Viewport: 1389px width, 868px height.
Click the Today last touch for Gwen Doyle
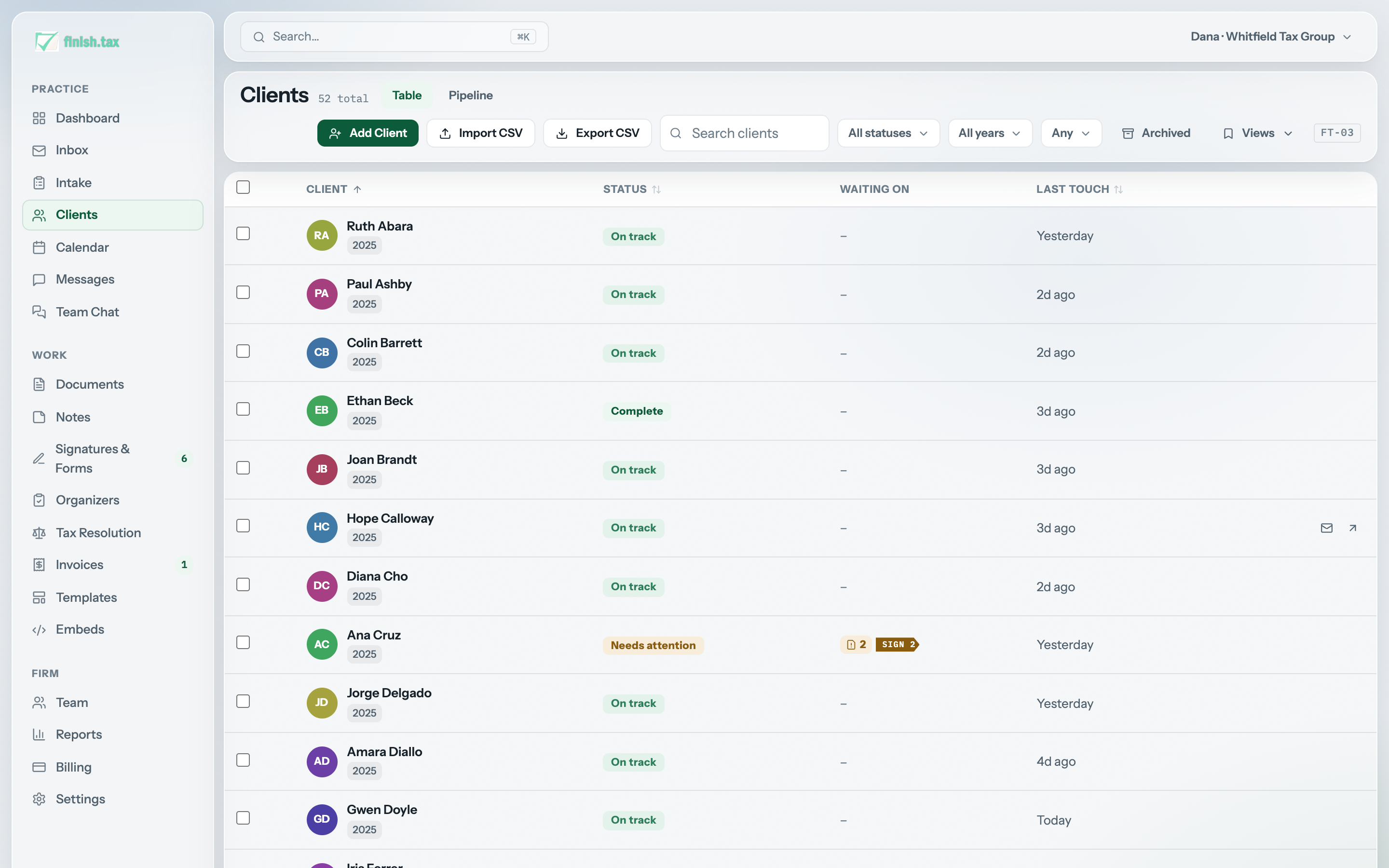click(1054, 820)
